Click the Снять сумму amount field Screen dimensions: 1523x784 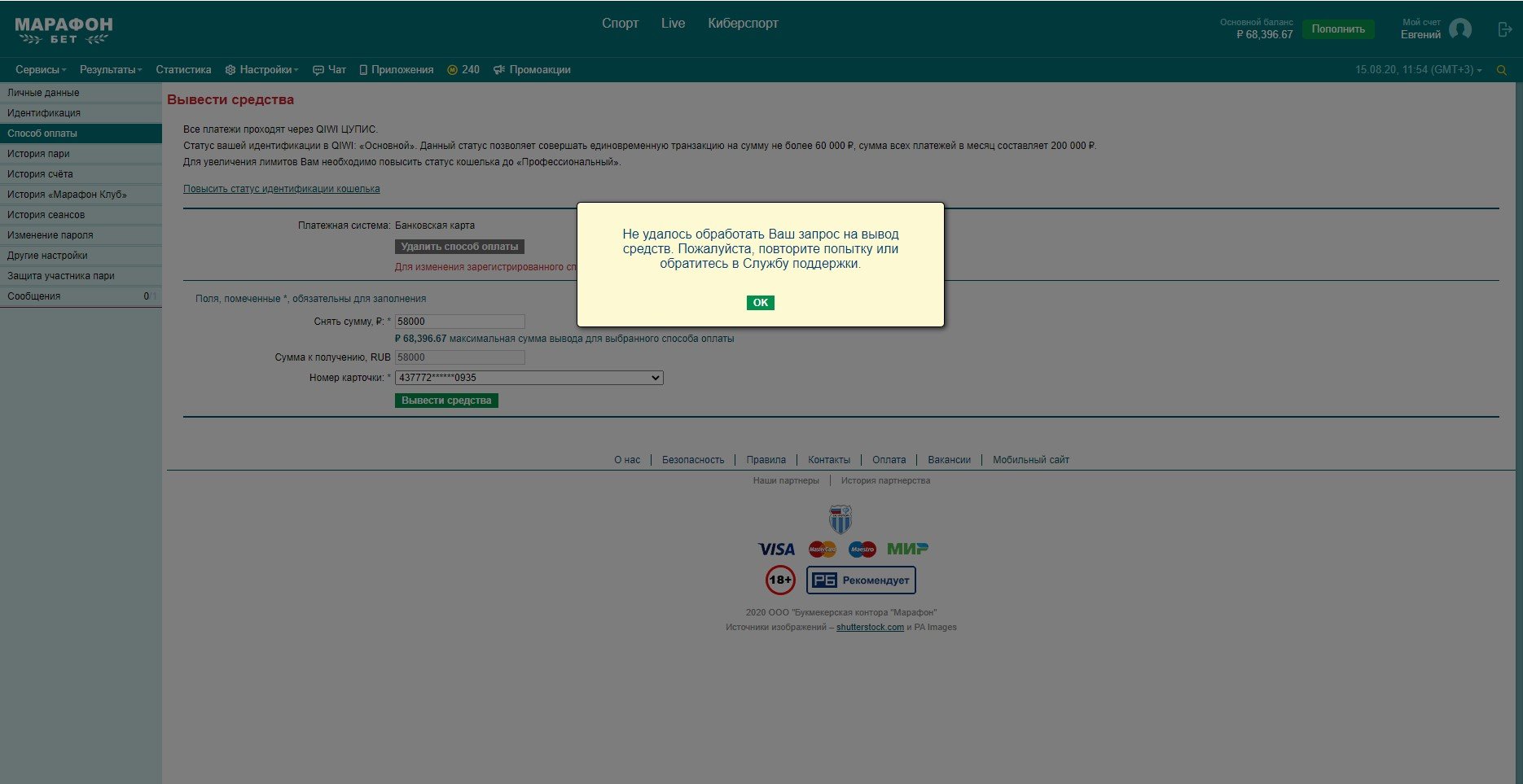pos(459,322)
